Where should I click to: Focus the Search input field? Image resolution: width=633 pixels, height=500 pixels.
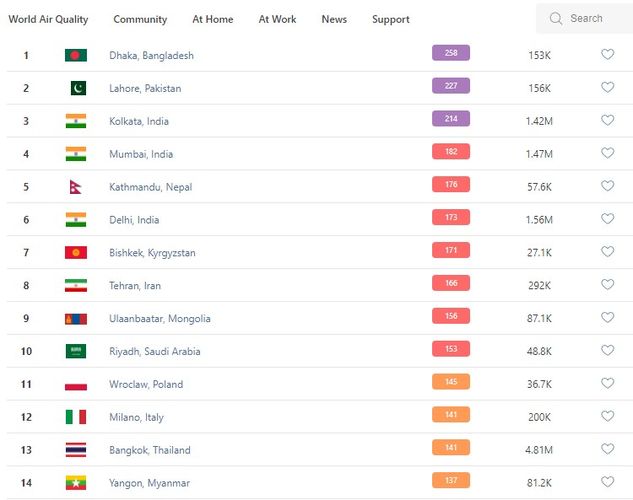point(592,18)
